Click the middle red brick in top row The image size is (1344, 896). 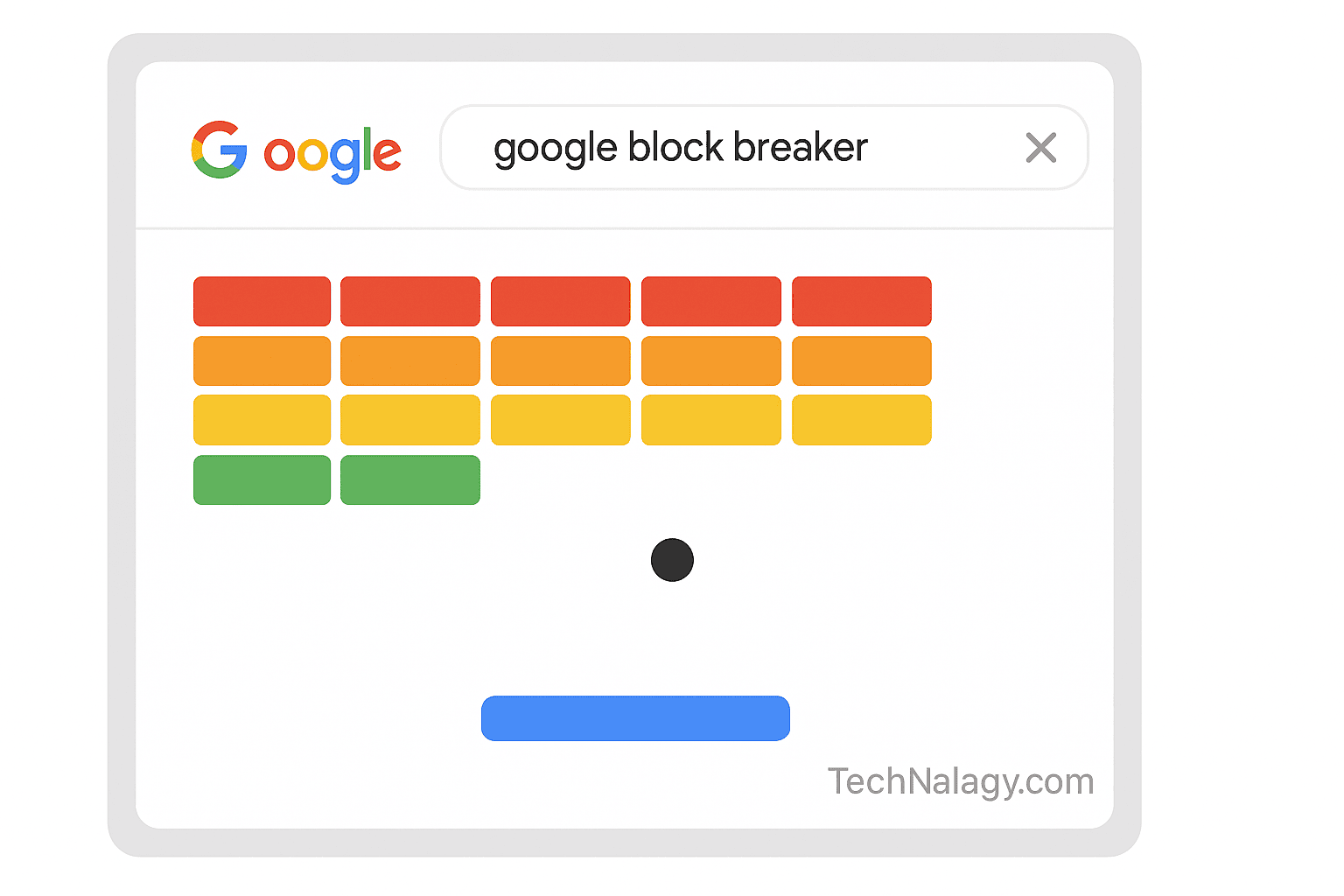560,301
